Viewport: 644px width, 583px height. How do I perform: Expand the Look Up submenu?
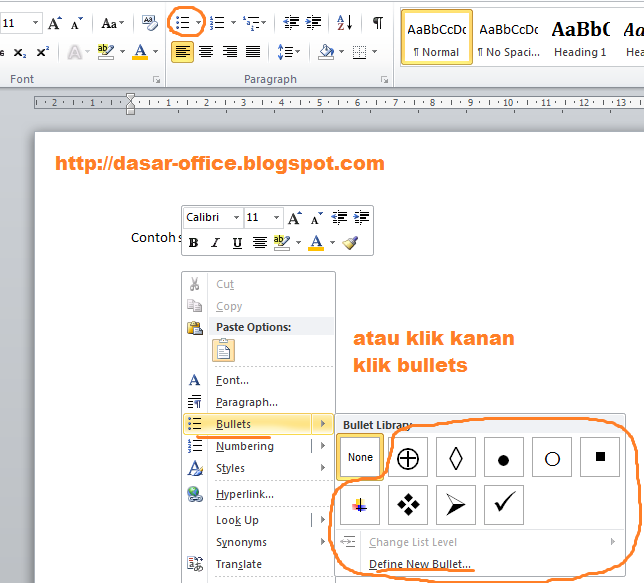coord(323,520)
